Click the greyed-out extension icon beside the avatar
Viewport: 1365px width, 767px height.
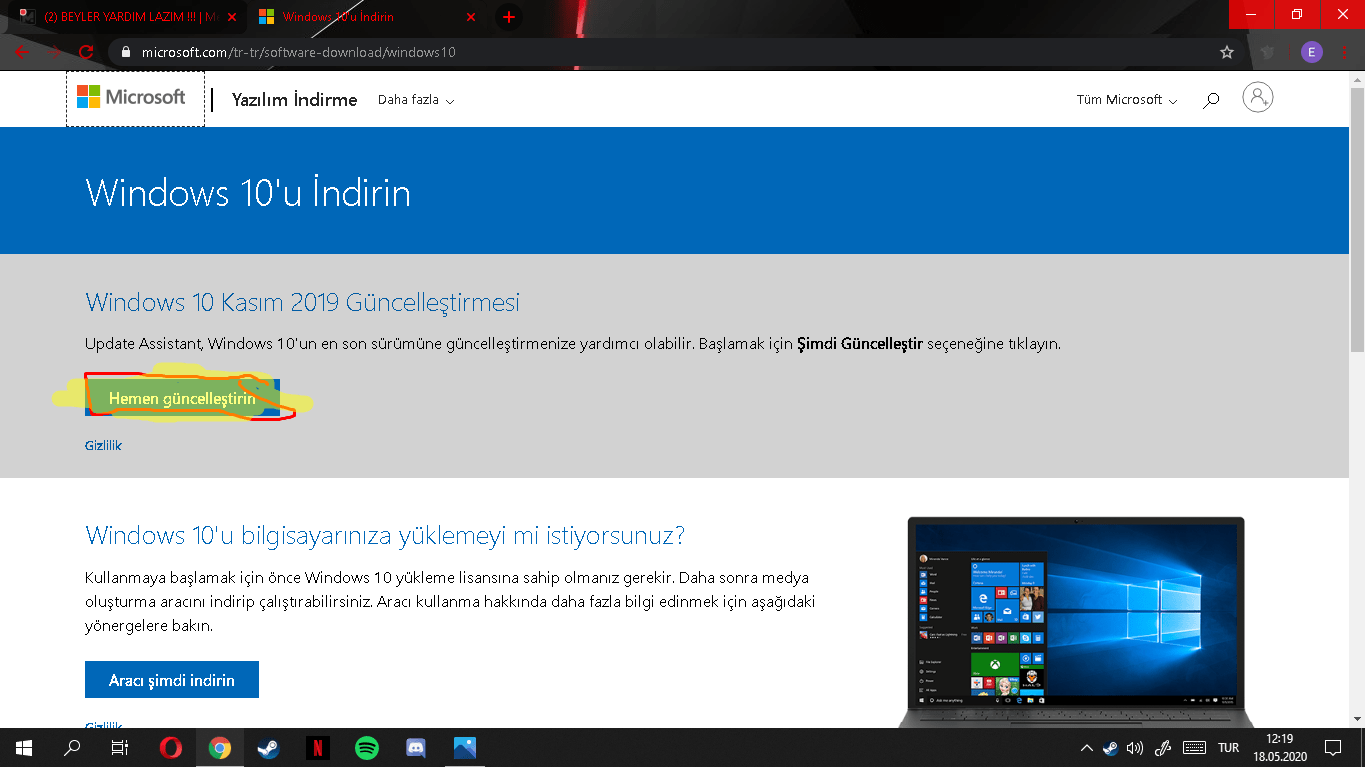tap(1269, 52)
